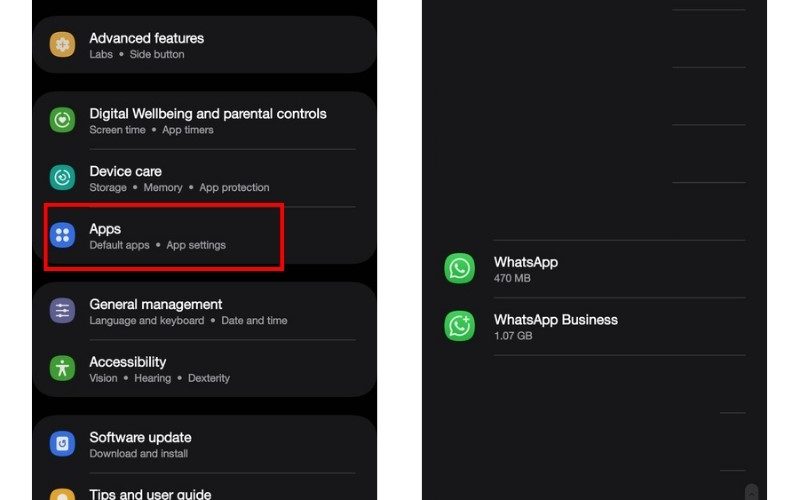The width and height of the screenshot is (800, 500).
Task: Tap the Software update blue icon
Action: [62, 444]
